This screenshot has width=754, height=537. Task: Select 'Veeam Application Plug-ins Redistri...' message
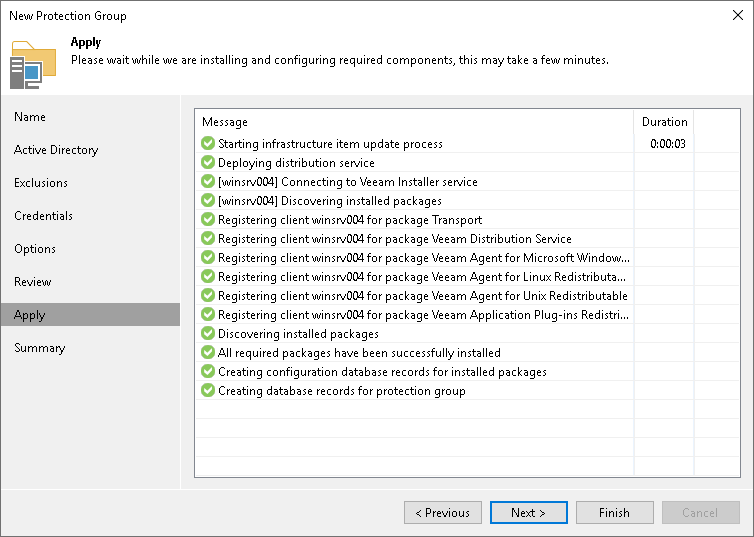point(423,314)
